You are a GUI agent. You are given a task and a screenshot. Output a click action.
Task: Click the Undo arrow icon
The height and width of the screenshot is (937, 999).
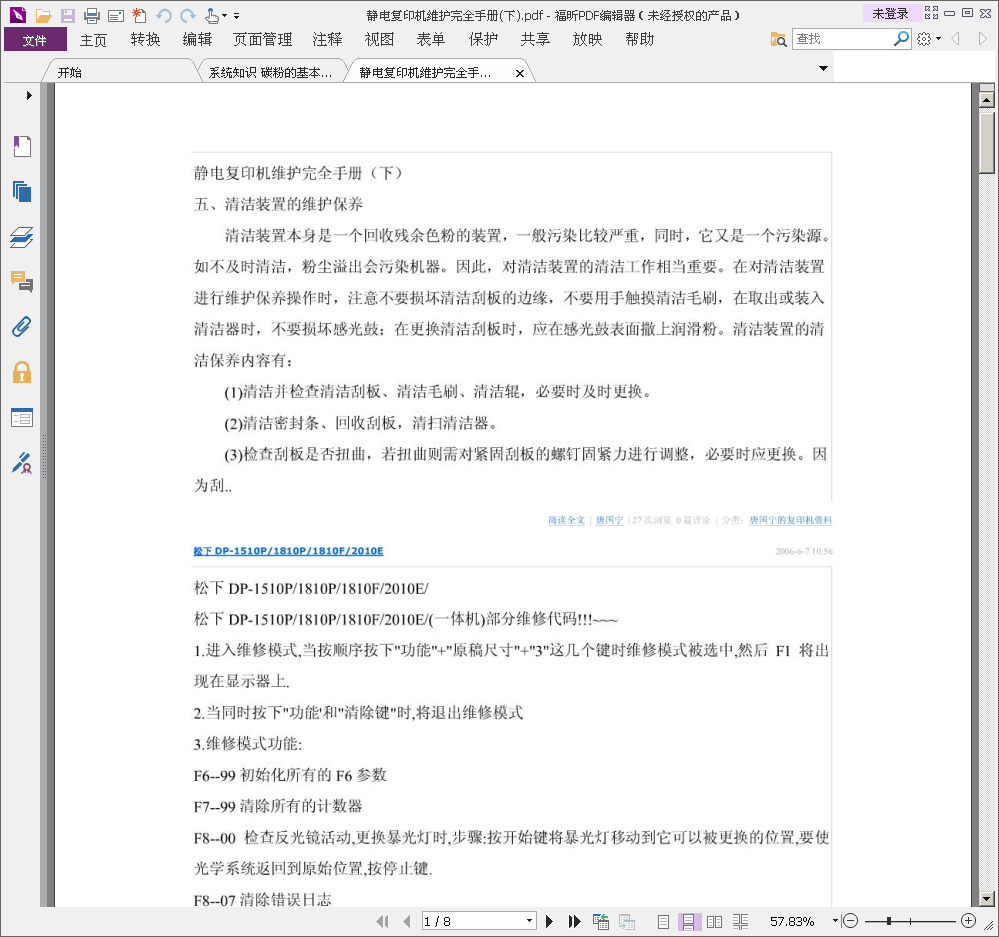[164, 16]
